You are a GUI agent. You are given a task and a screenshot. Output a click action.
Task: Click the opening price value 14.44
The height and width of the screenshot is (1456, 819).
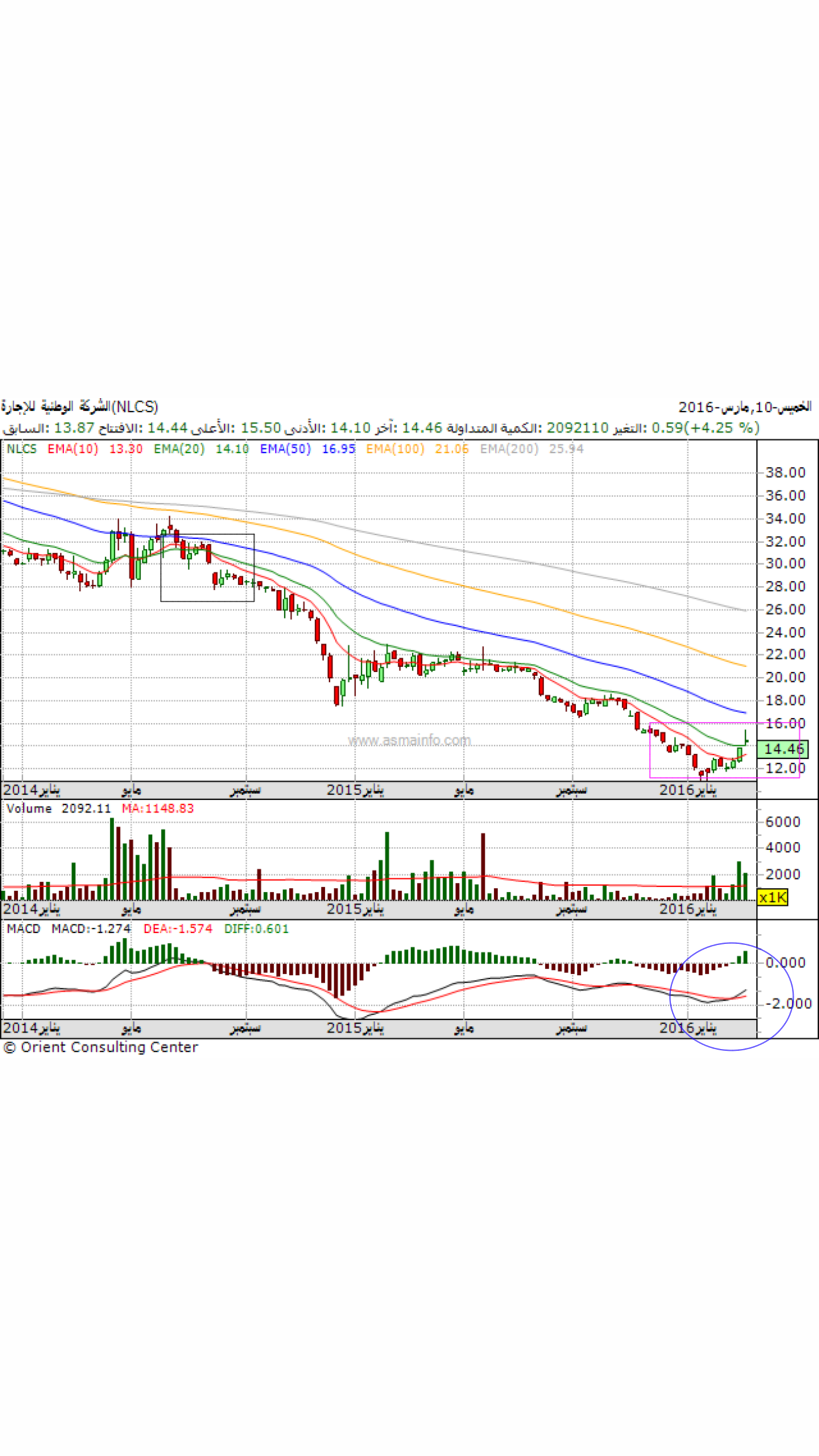click(x=167, y=428)
